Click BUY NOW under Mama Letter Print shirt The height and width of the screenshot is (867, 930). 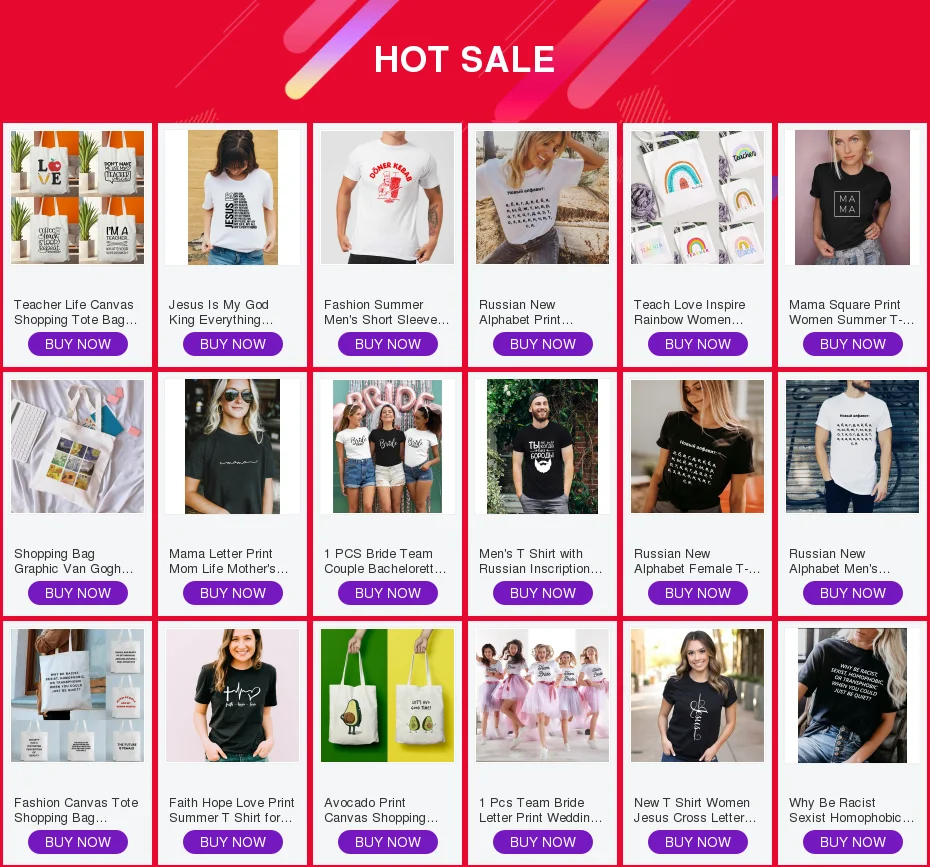(x=232, y=593)
